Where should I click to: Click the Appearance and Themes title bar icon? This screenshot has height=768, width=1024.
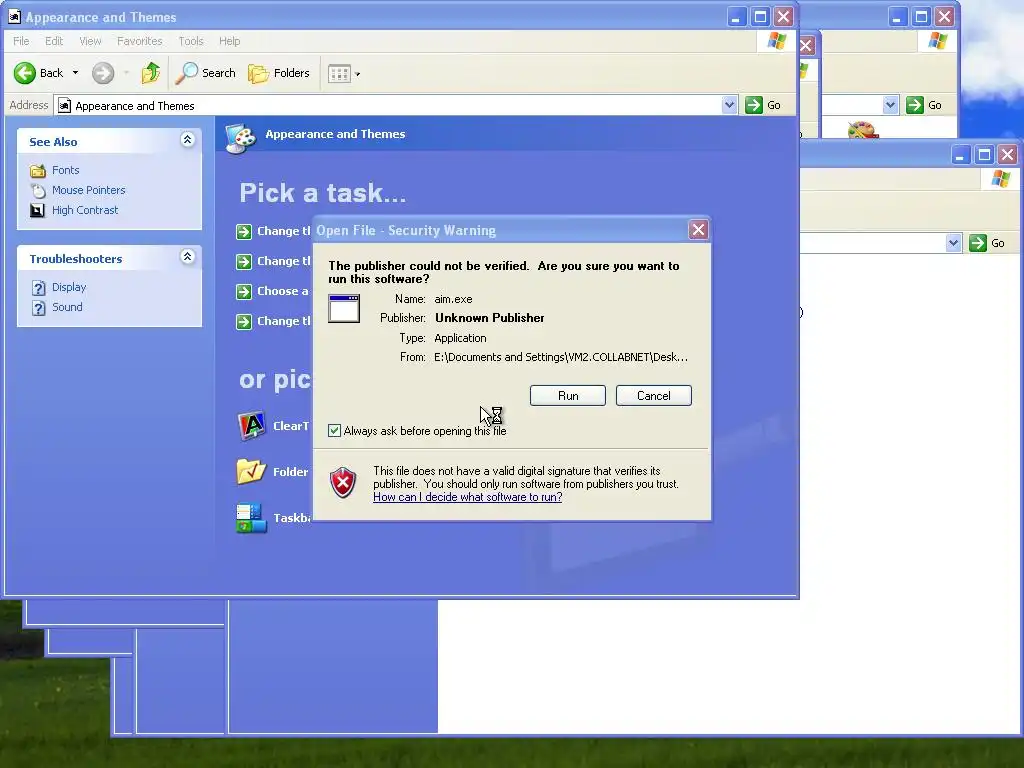tap(14, 16)
